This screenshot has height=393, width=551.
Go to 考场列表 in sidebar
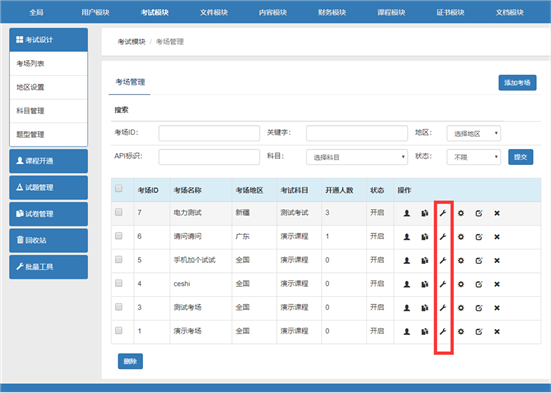[48, 64]
